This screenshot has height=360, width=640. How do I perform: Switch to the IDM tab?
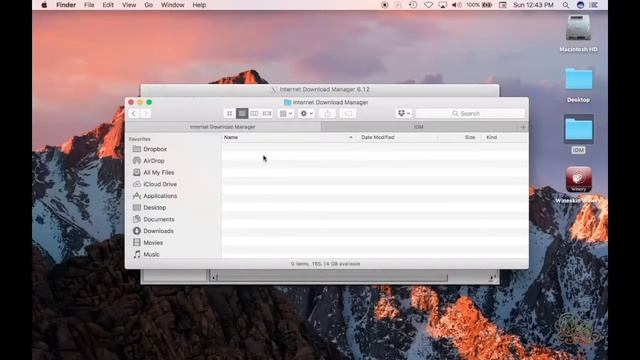pyautogui.click(x=419, y=127)
